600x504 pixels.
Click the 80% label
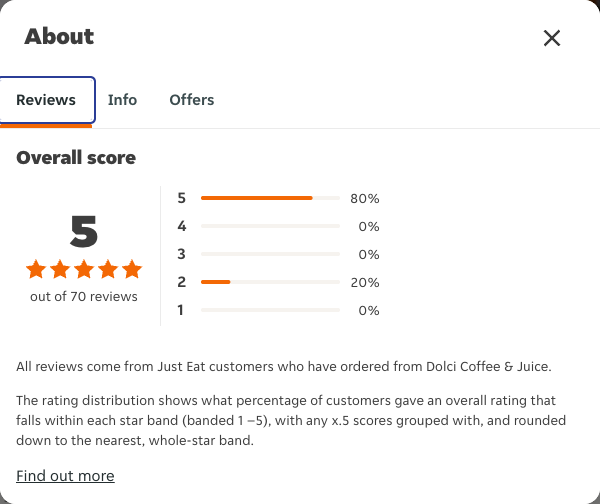[365, 199]
